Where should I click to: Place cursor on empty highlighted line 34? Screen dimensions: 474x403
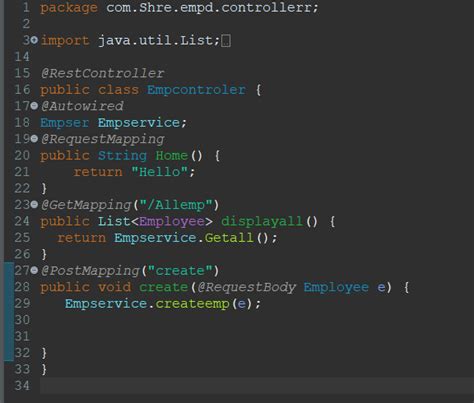coord(257,386)
